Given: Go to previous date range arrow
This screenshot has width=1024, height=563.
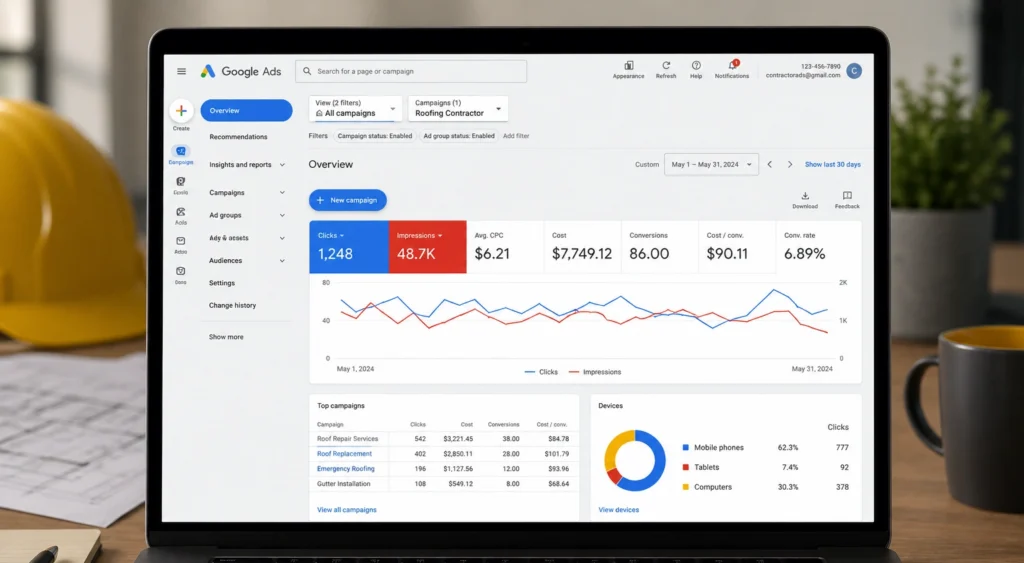Looking at the screenshot, I should pyautogui.click(x=770, y=165).
